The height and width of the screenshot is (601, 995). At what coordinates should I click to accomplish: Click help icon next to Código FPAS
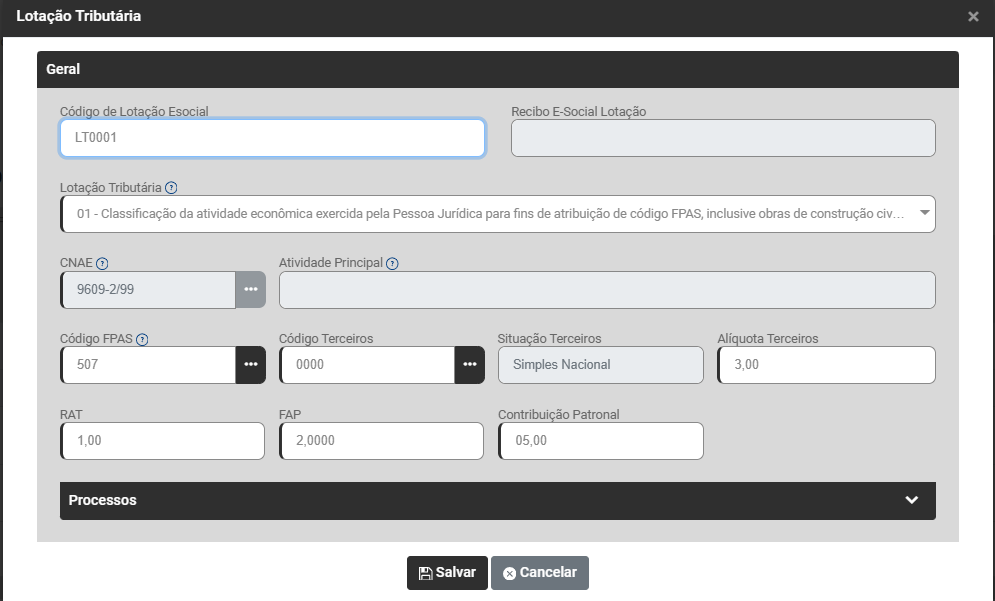[141, 339]
